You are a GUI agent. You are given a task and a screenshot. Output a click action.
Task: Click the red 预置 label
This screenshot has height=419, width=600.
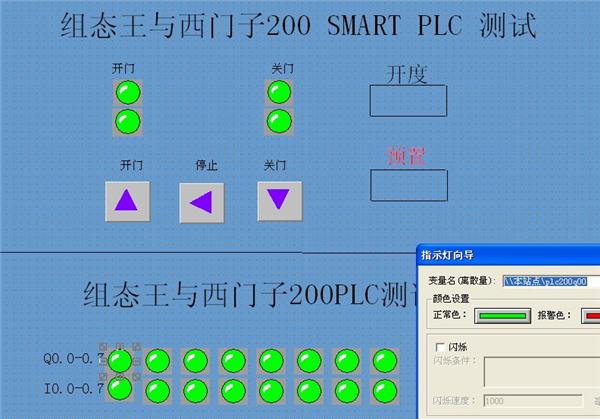406,156
